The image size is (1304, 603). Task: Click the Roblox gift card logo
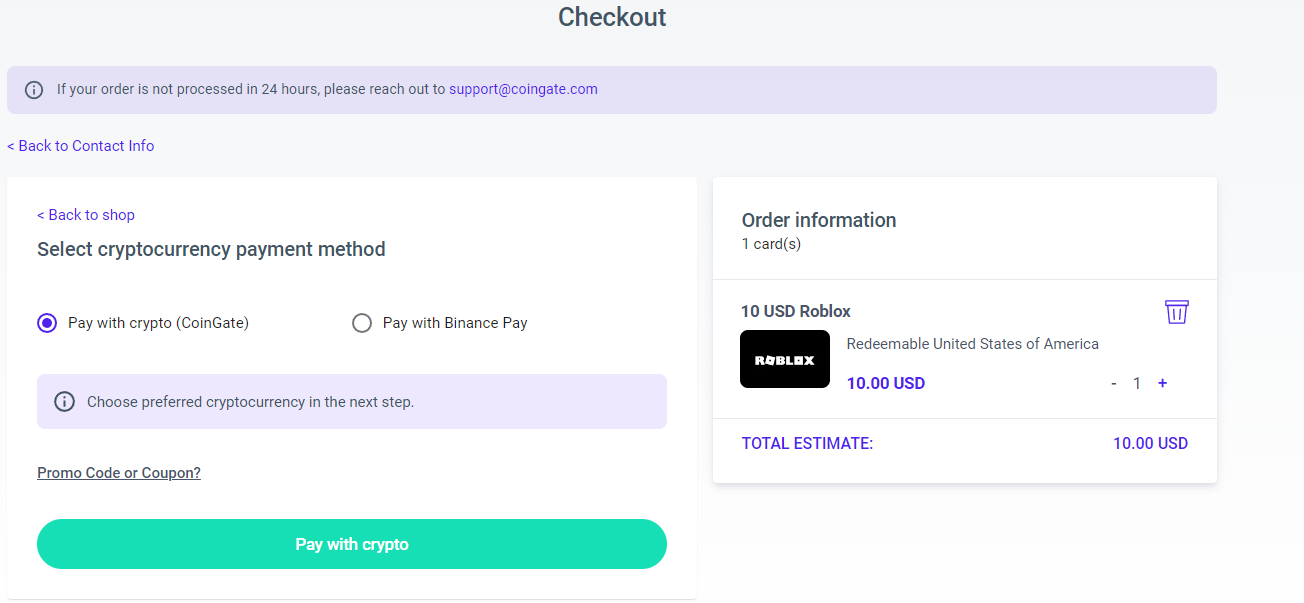pyautogui.click(x=785, y=359)
